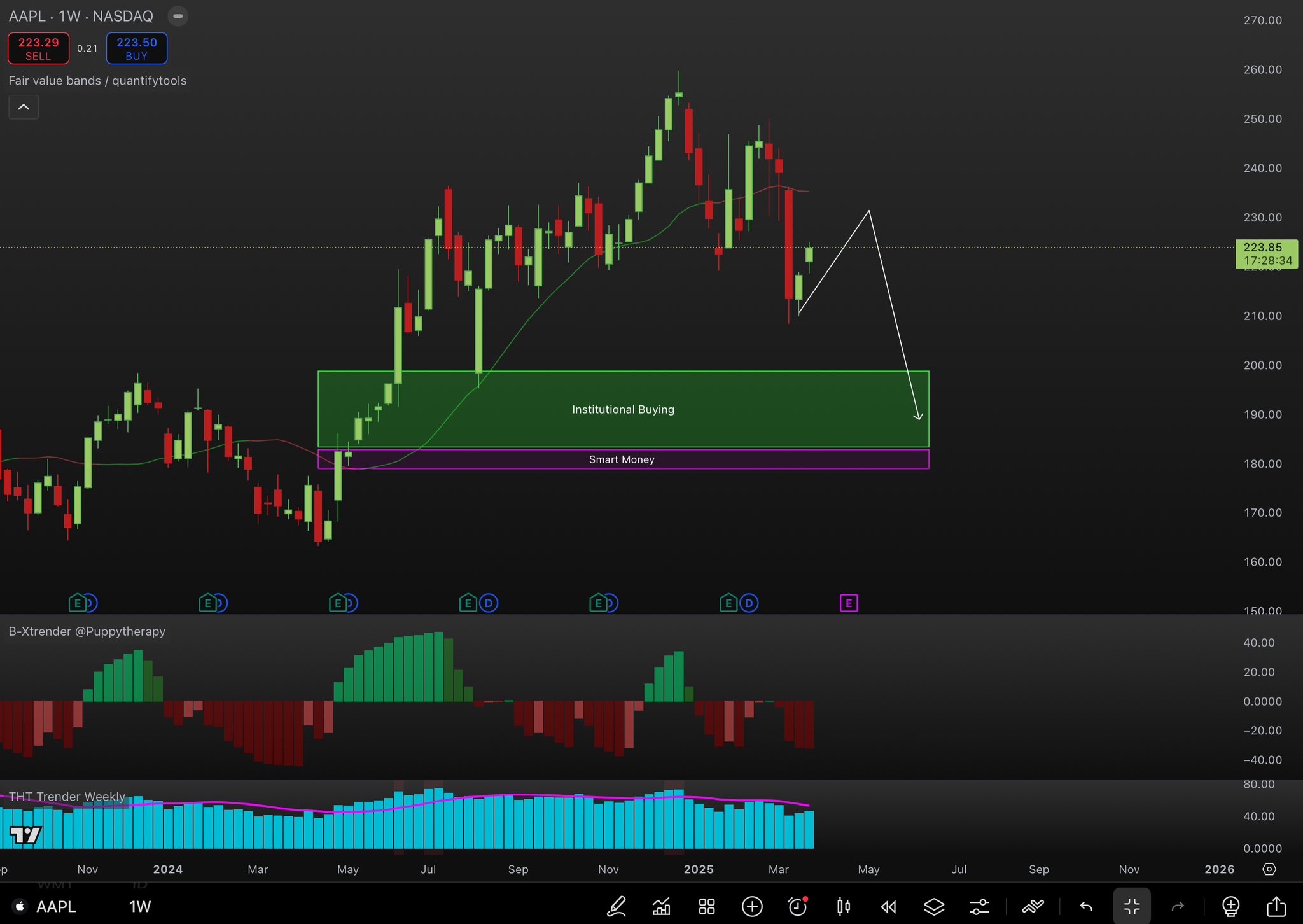Viewport: 1303px width, 924px height.
Task: Click the magenta upcoming earnings E marker
Action: pyautogui.click(x=849, y=603)
